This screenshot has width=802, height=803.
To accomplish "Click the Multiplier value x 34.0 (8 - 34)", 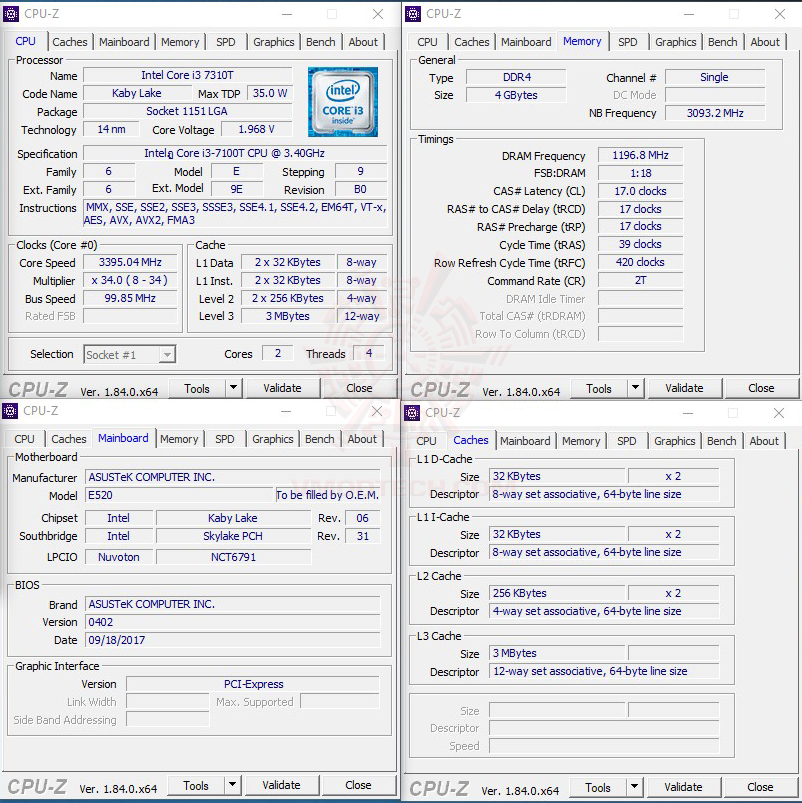I will tap(130, 280).
